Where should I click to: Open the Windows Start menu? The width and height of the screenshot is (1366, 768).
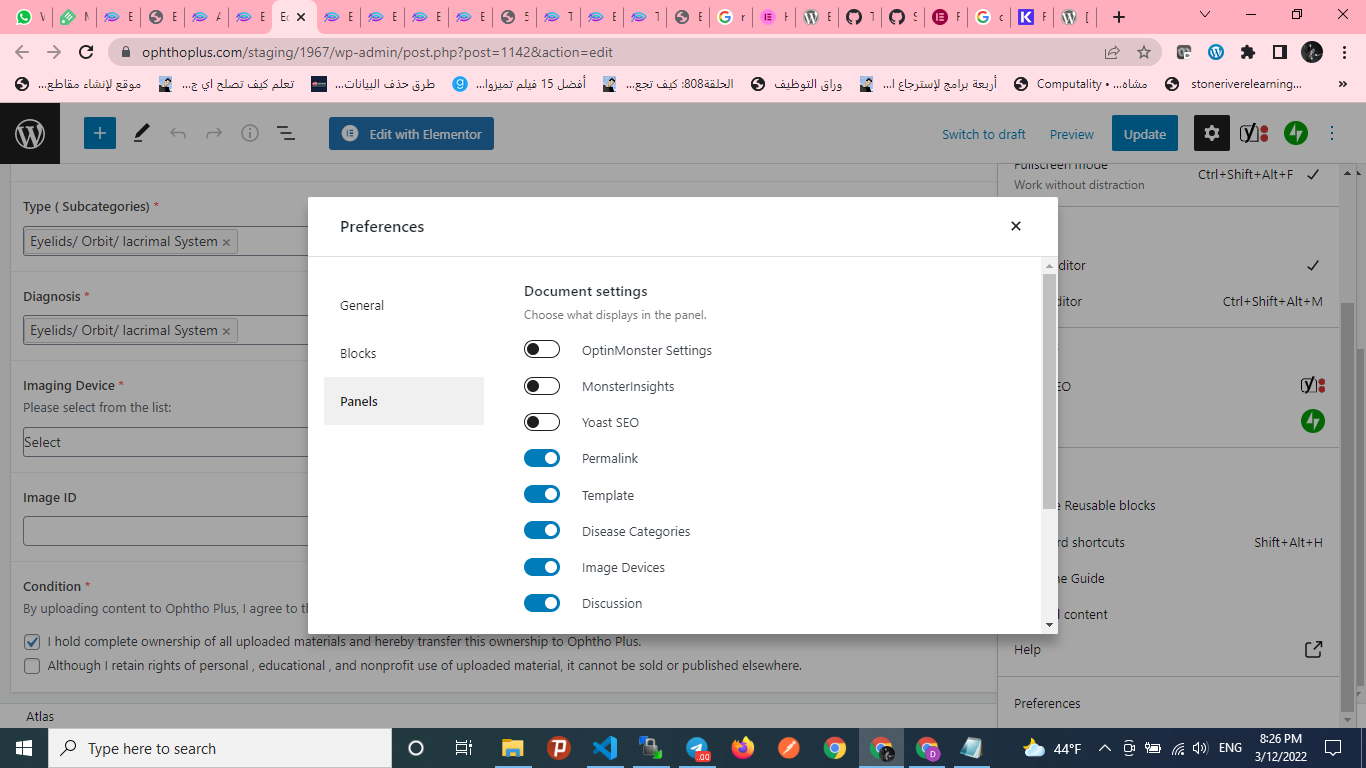[24, 748]
